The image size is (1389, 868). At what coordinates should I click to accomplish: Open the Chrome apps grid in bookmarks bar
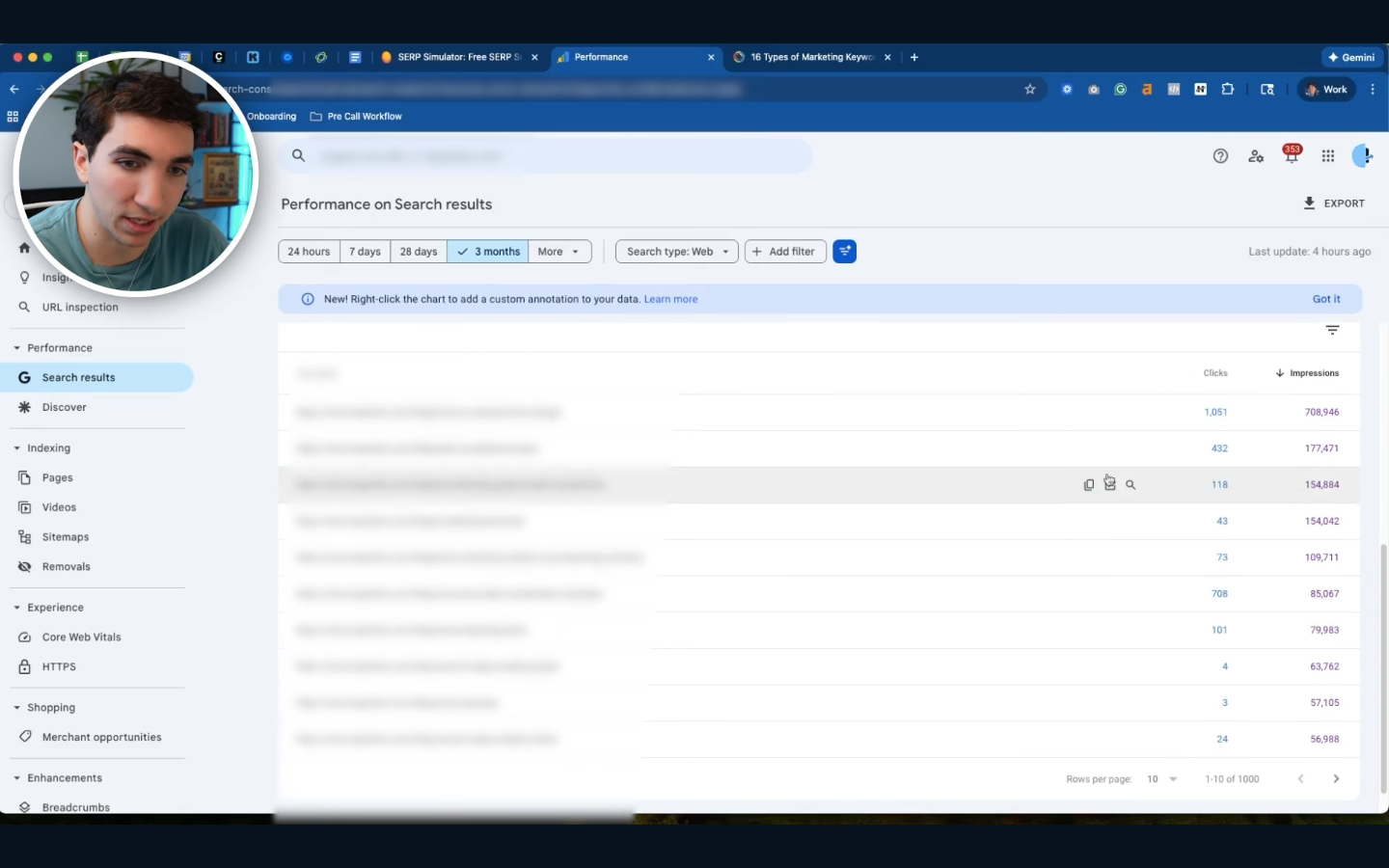pyautogui.click(x=13, y=117)
